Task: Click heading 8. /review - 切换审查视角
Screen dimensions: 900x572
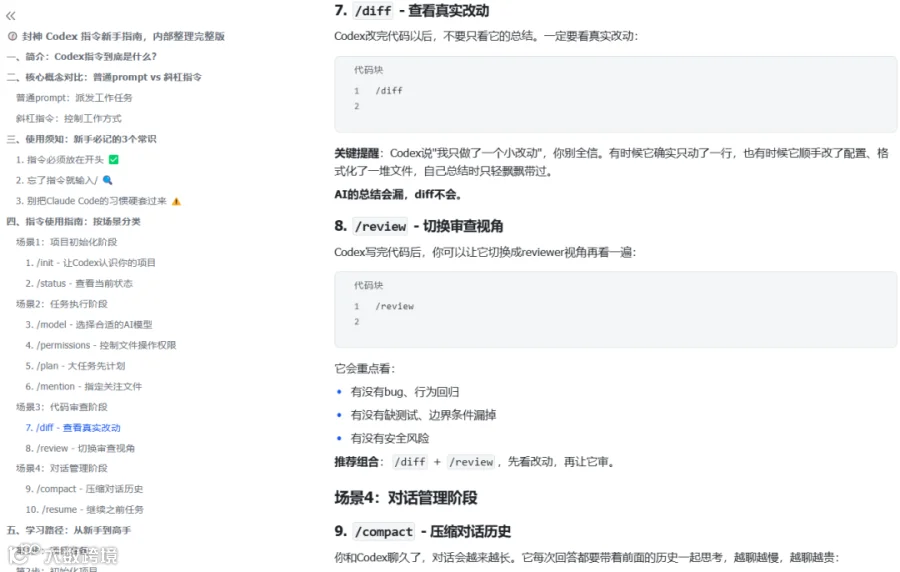Action: (x=418, y=226)
